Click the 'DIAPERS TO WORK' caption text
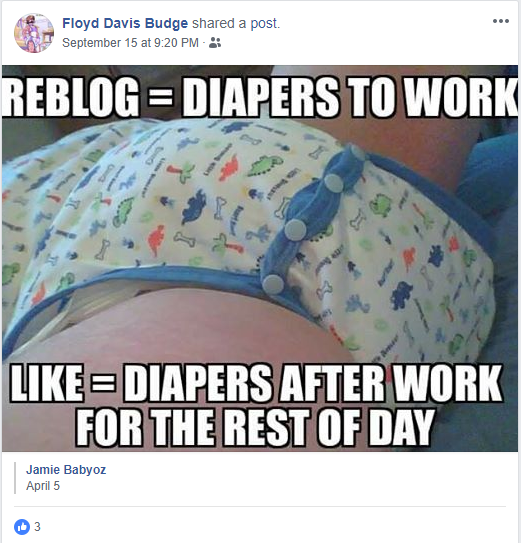 coord(350,97)
